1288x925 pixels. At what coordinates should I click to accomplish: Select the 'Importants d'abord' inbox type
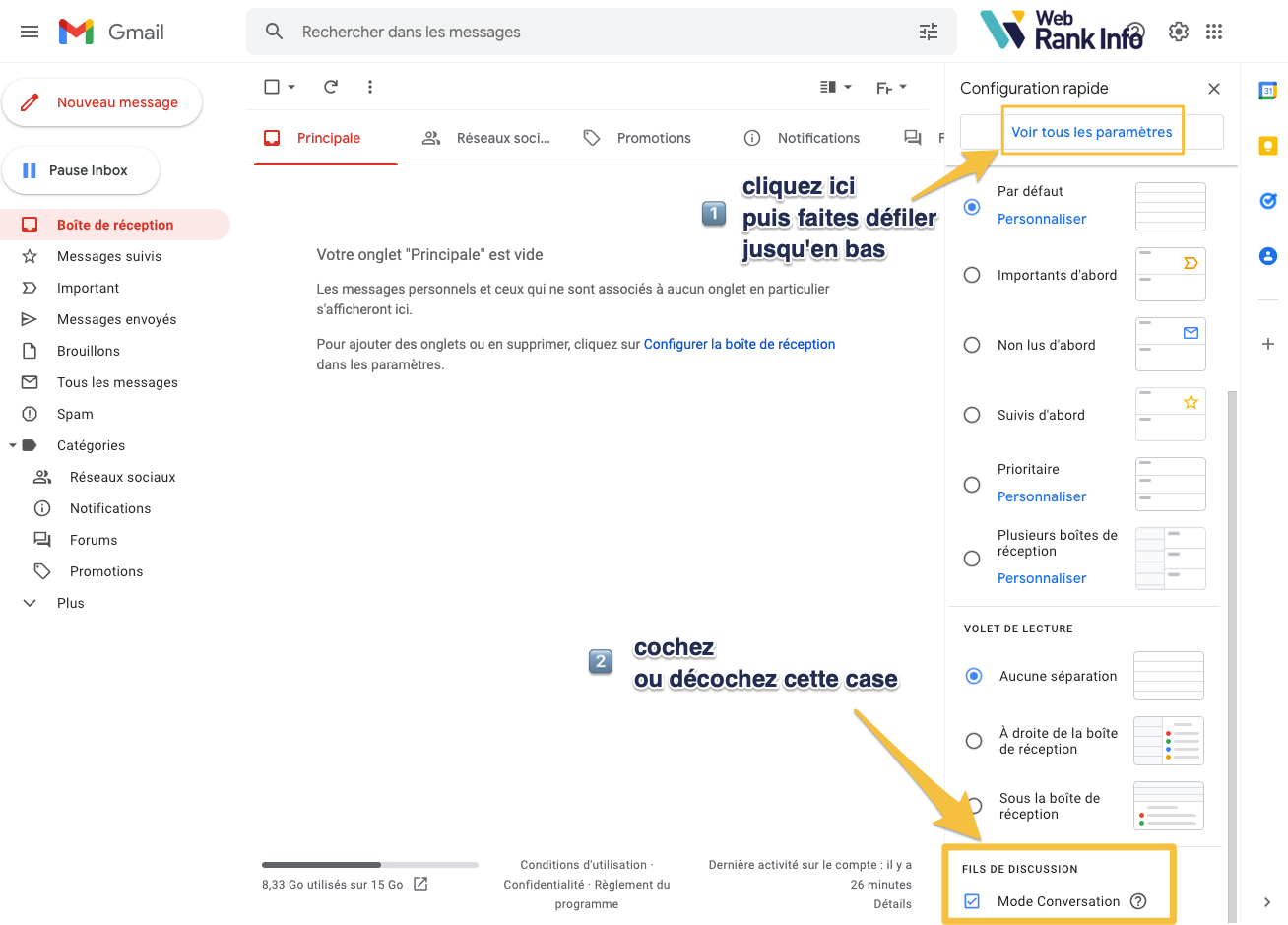tap(972, 275)
